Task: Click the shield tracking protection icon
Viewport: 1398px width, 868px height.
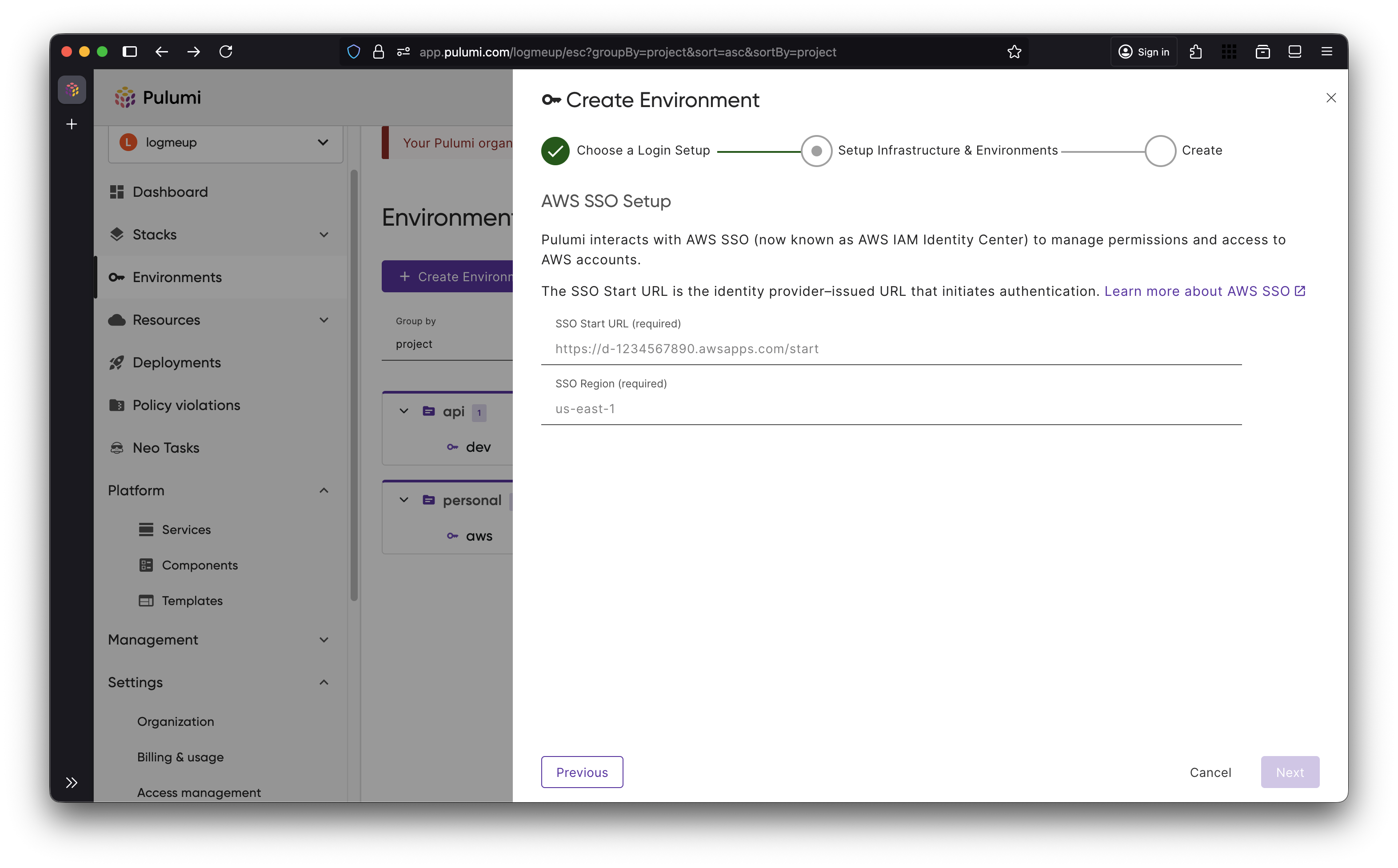Action: tap(354, 52)
